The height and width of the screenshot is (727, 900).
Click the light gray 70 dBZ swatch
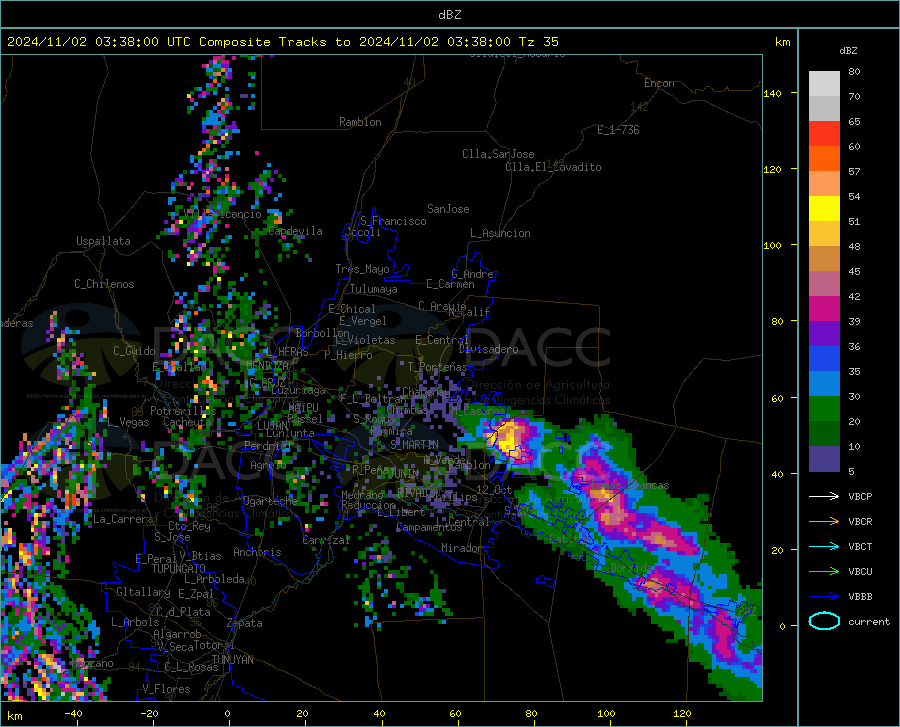[824, 84]
